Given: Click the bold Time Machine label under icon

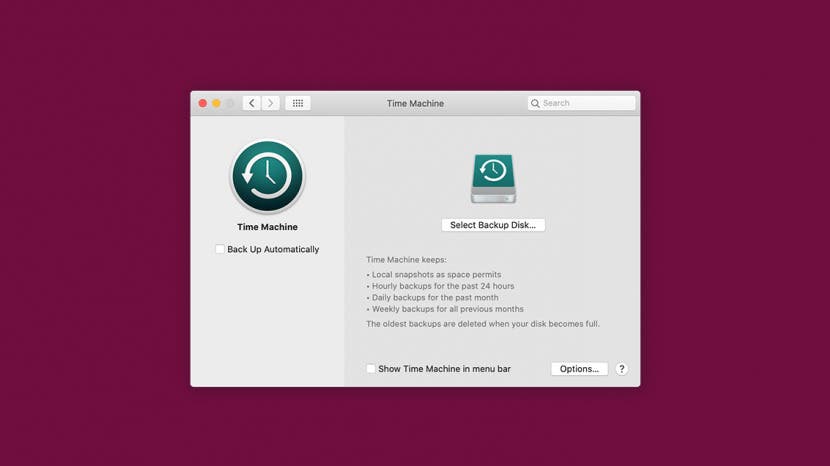Looking at the screenshot, I should click(x=267, y=227).
